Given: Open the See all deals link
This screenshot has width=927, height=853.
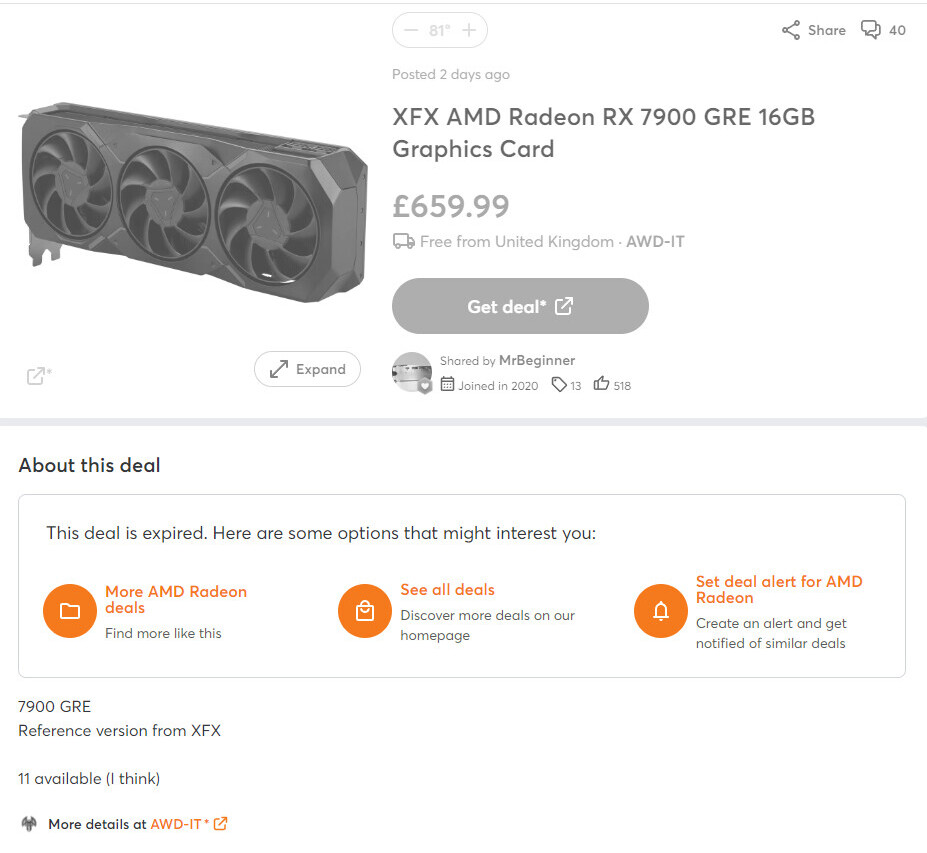Looking at the screenshot, I should (x=448, y=589).
